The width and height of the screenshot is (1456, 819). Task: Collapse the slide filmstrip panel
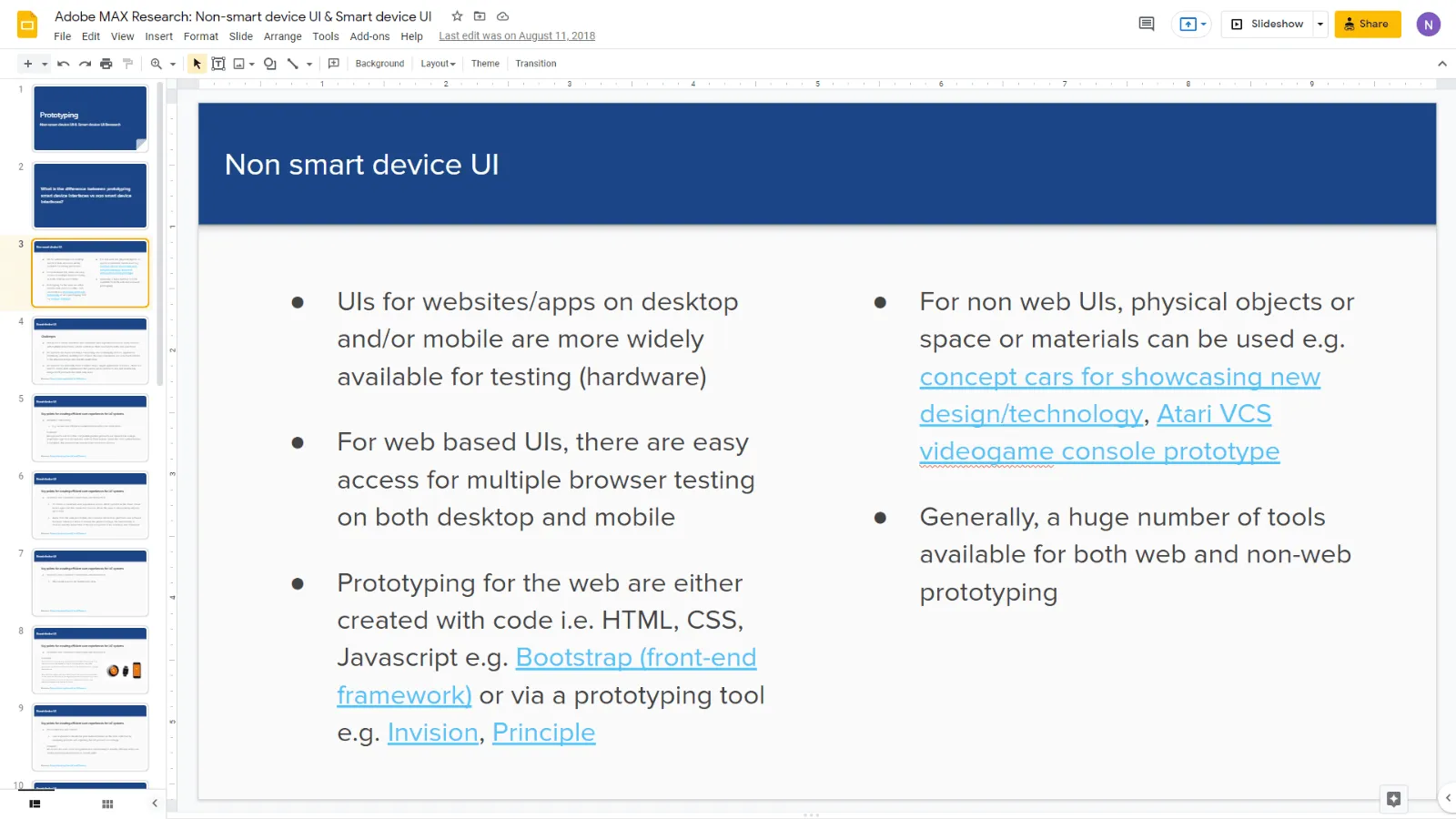point(155,803)
